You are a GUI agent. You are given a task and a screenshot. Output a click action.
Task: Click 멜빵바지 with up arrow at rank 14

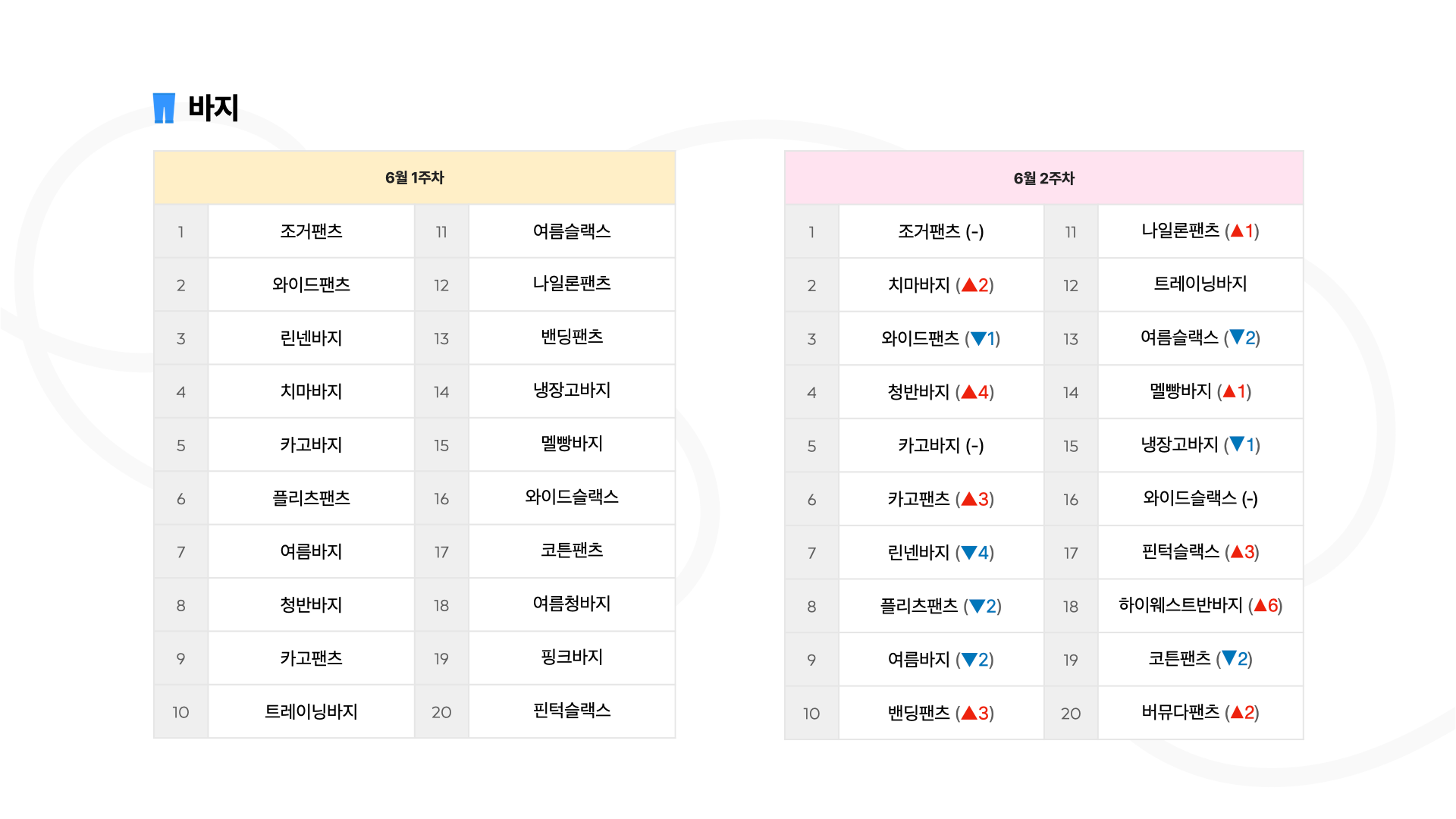(1200, 391)
